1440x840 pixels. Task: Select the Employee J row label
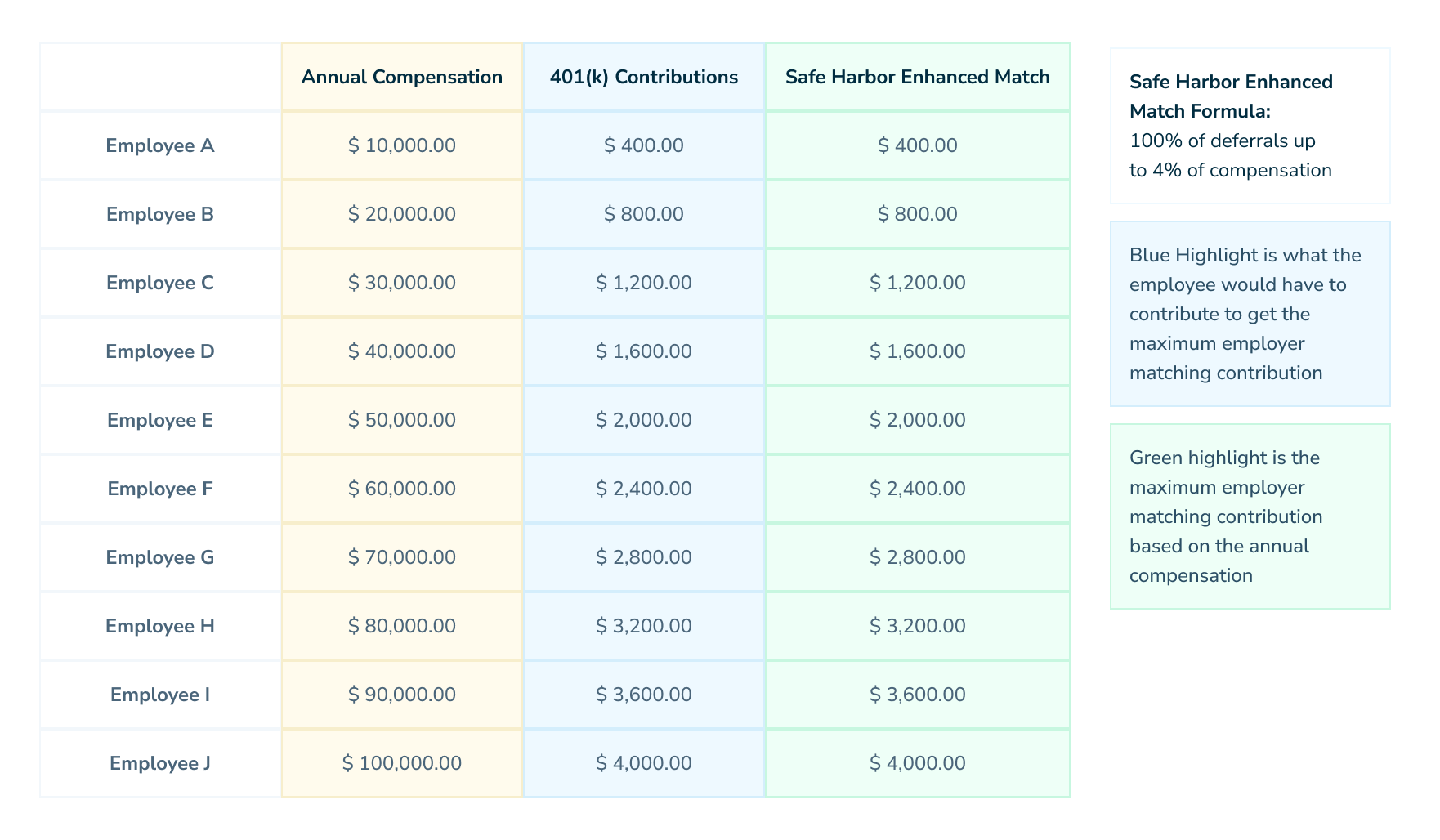point(160,763)
